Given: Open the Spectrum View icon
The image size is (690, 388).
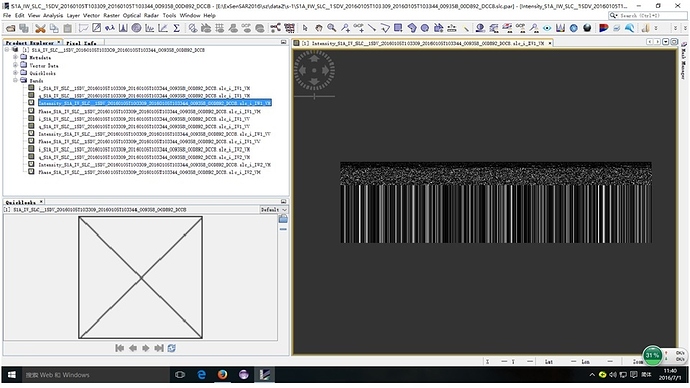Looking at the screenshot, I should click(x=560, y=28).
